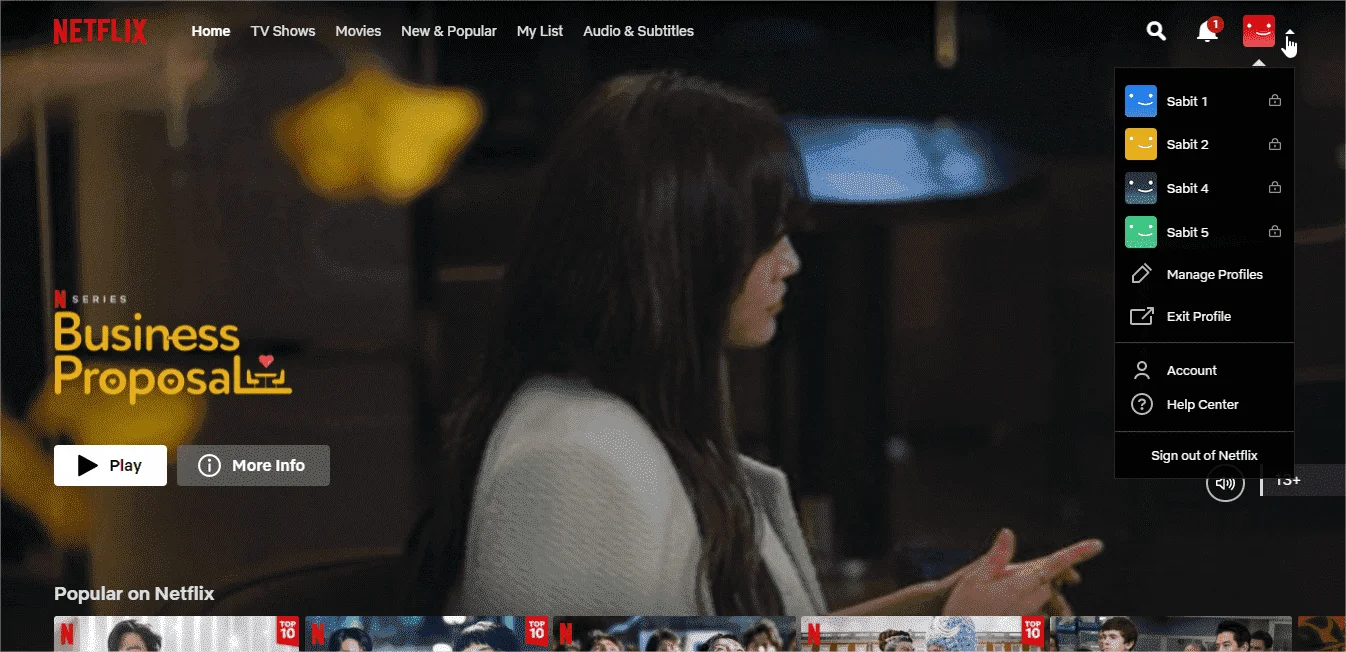Select the green Sabit 5 avatar

point(1141,232)
